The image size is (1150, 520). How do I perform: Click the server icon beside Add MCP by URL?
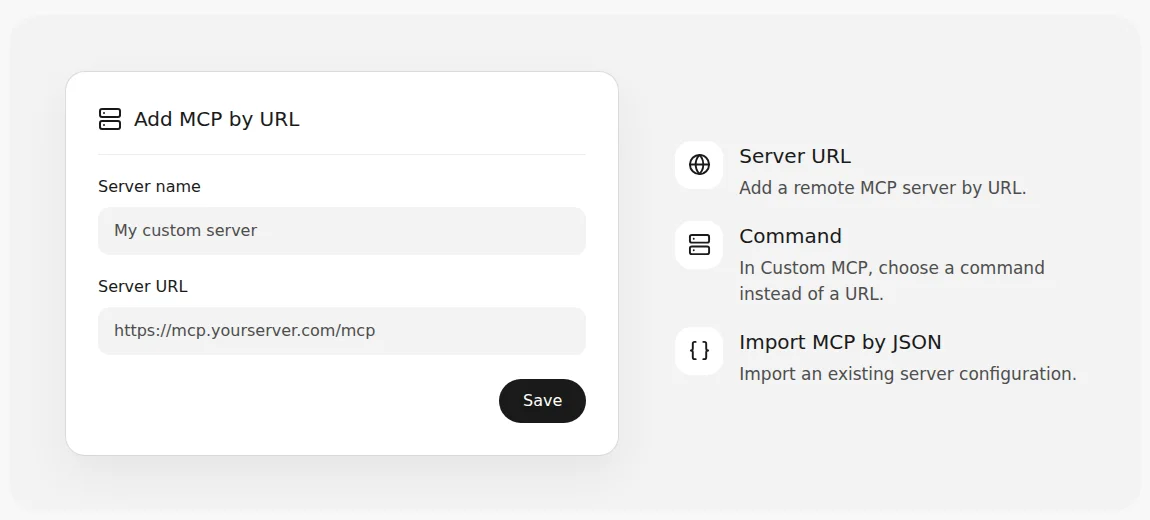109,119
